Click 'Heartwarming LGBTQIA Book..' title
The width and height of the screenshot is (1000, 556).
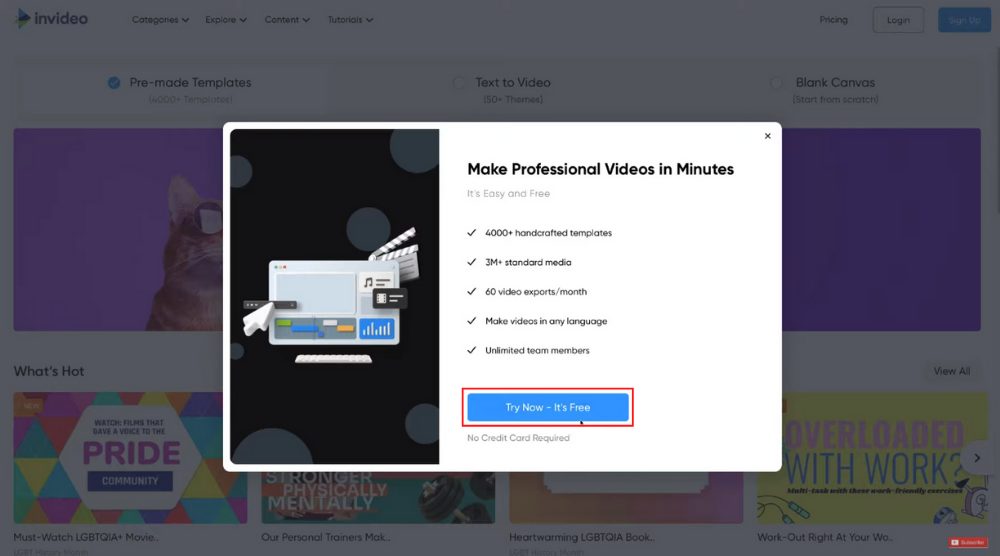pyautogui.click(x=582, y=537)
